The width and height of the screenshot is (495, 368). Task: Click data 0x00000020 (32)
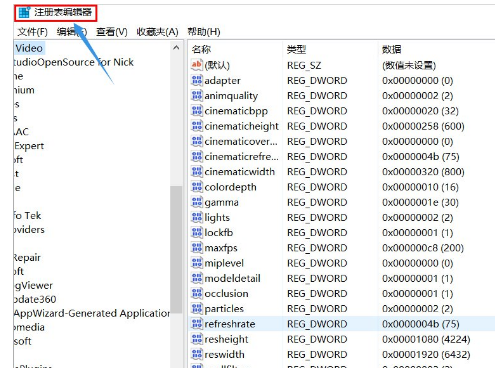point(420,111)
